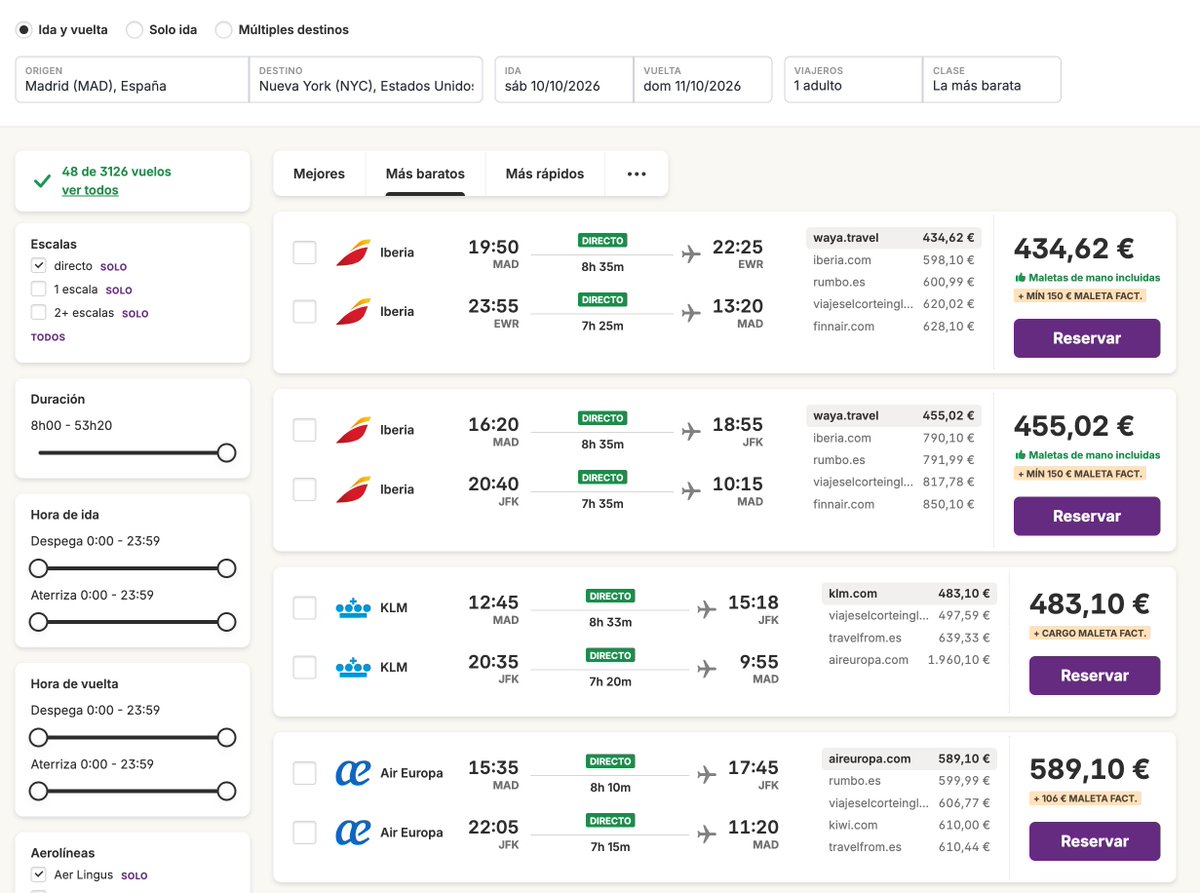The height and width of the screenshot is (893, 1200).
Task: Check the 1 escala filter
Action: coord(39,289)
